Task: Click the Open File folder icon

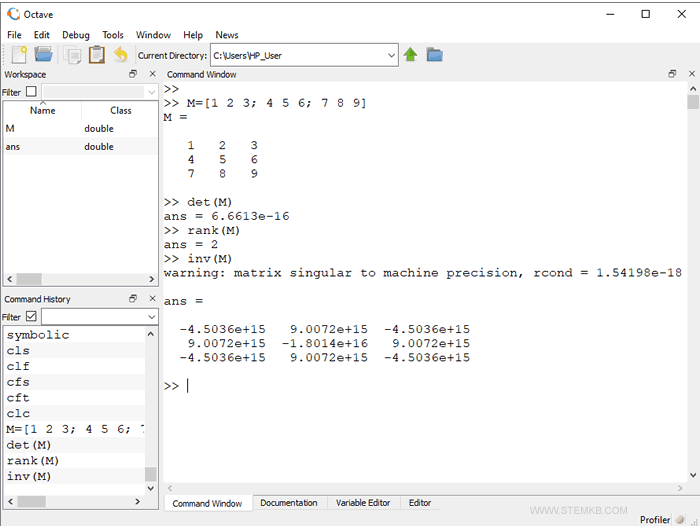Action: tap(44, 55)
